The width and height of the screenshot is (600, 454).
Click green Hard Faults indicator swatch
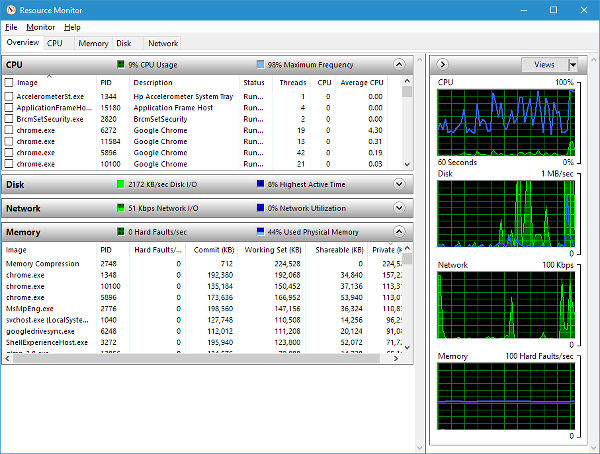[x=121, y=232]
